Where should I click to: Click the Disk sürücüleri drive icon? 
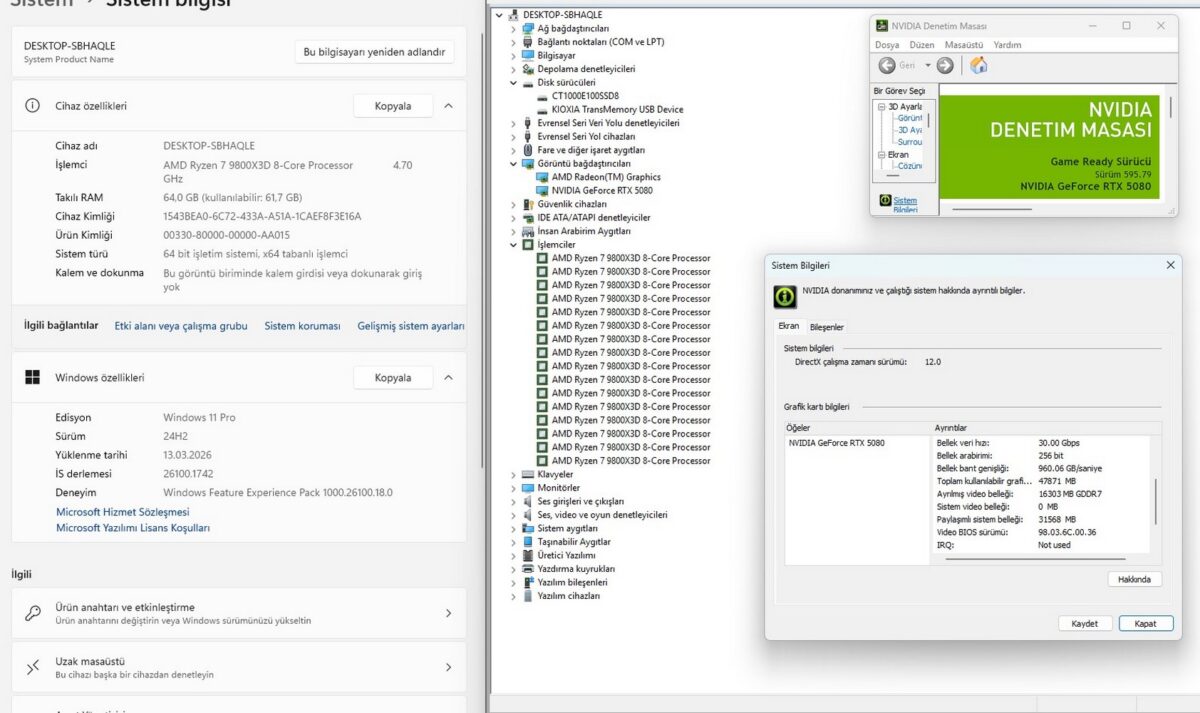[x=528, y=82]
